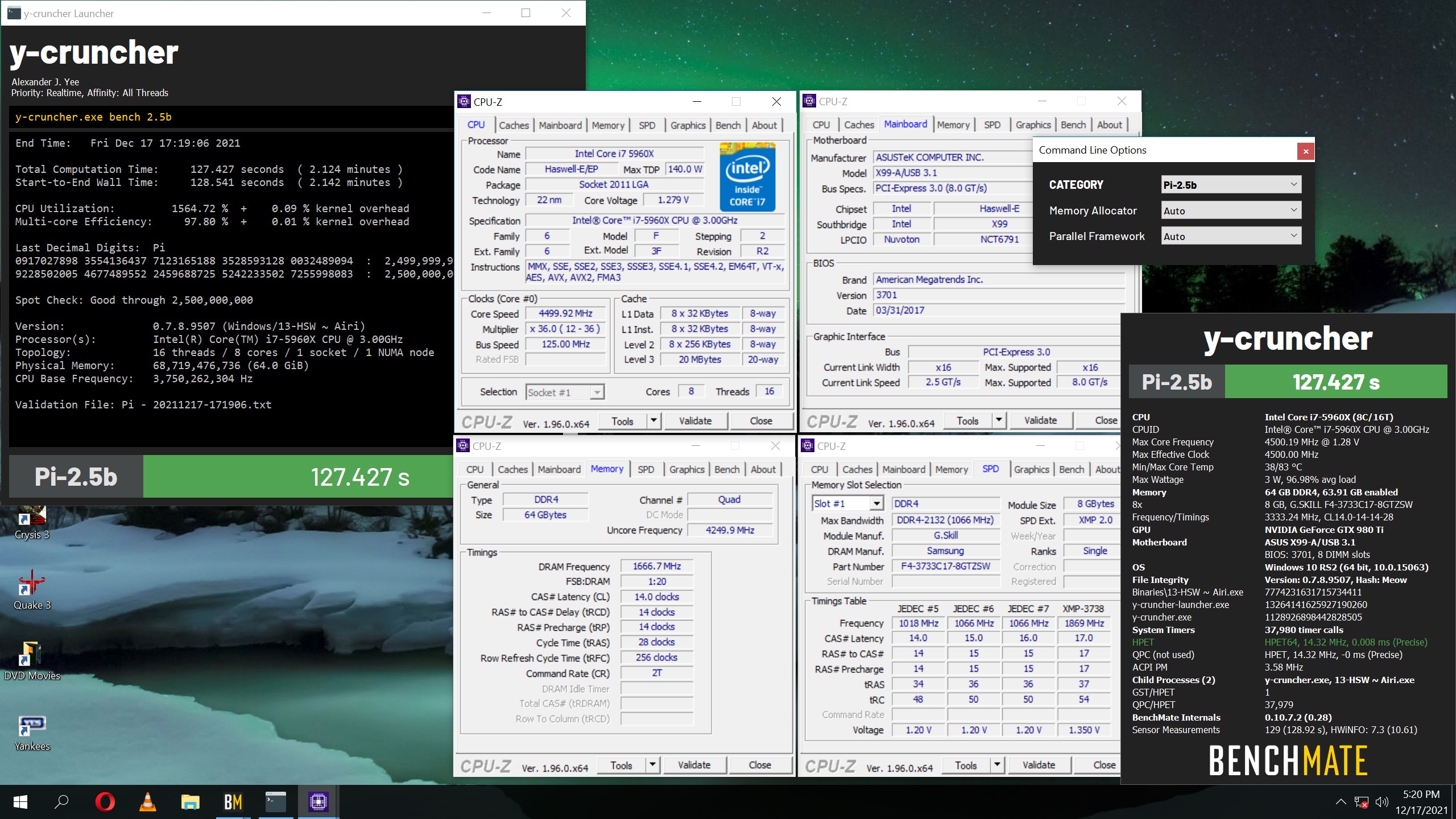Click y-cruncher Launcher title bar icon
Image resolution: width=1456 pixels, height=819 pixels.
[x=14, y=13]
